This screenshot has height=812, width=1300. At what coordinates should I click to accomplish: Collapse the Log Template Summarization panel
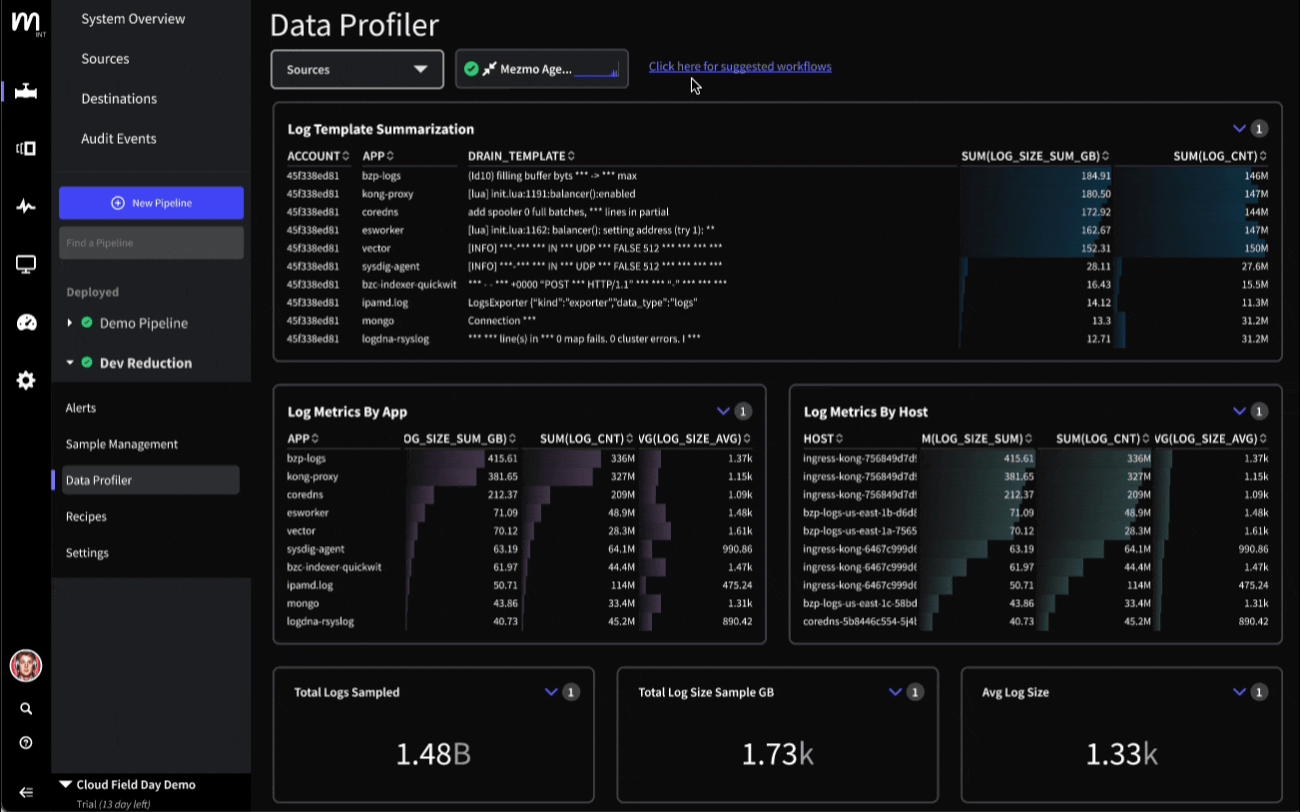click(x=1239, y=128)
